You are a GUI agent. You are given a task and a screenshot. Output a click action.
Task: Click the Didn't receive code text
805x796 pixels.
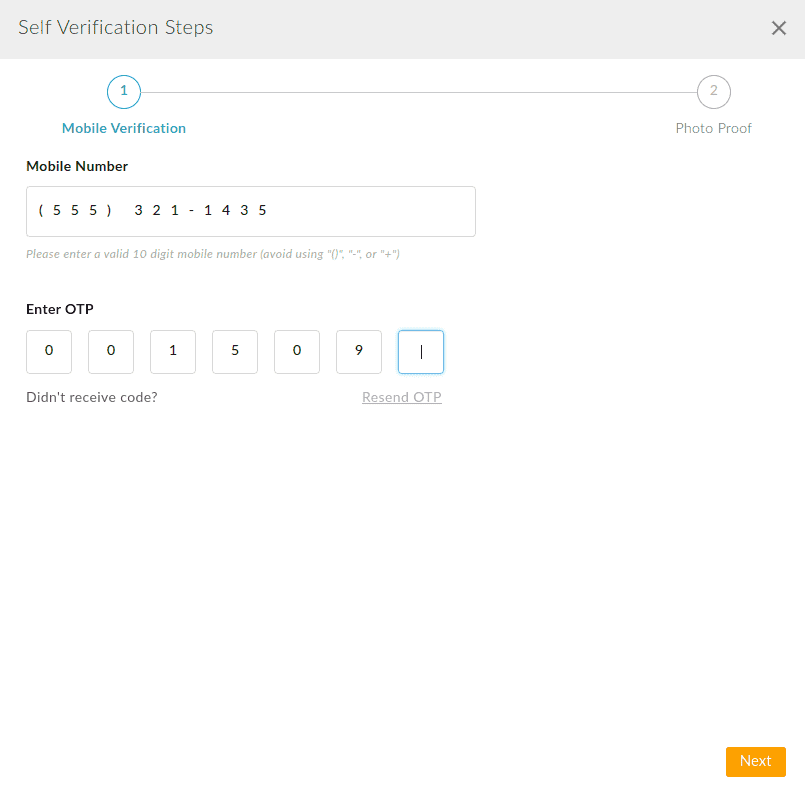pos(91,397)
